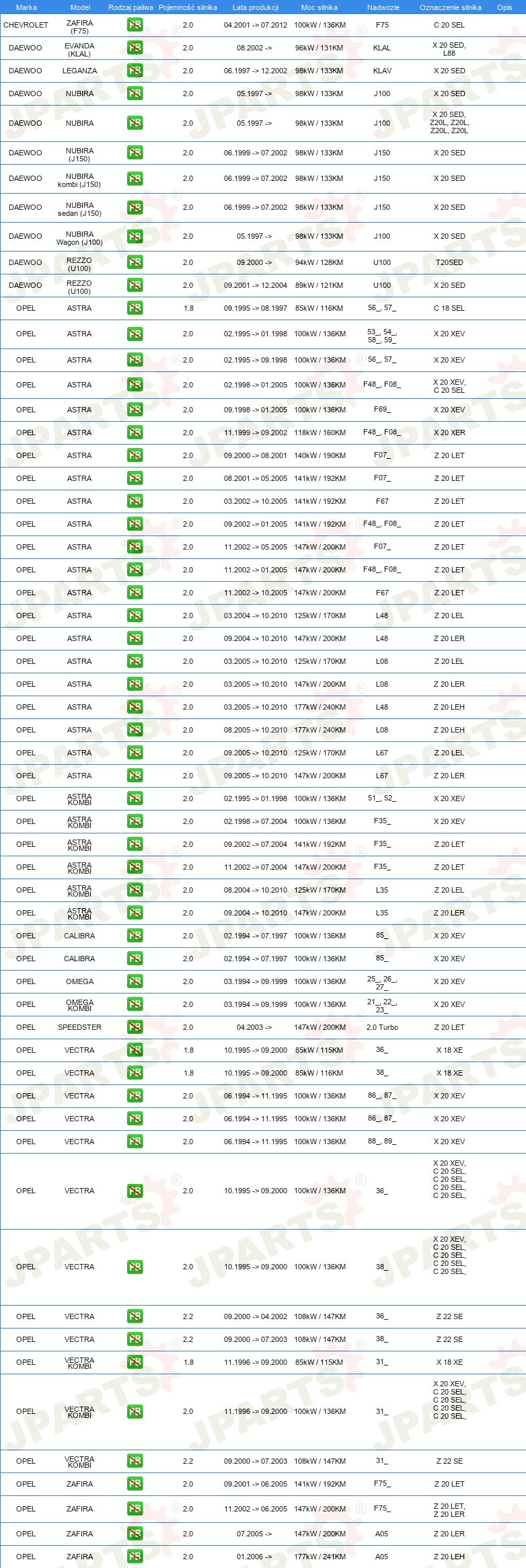This screenshot has width=526, height=1568.
Task: Click the Nadwozie column header
Action: tap(383, 7)
